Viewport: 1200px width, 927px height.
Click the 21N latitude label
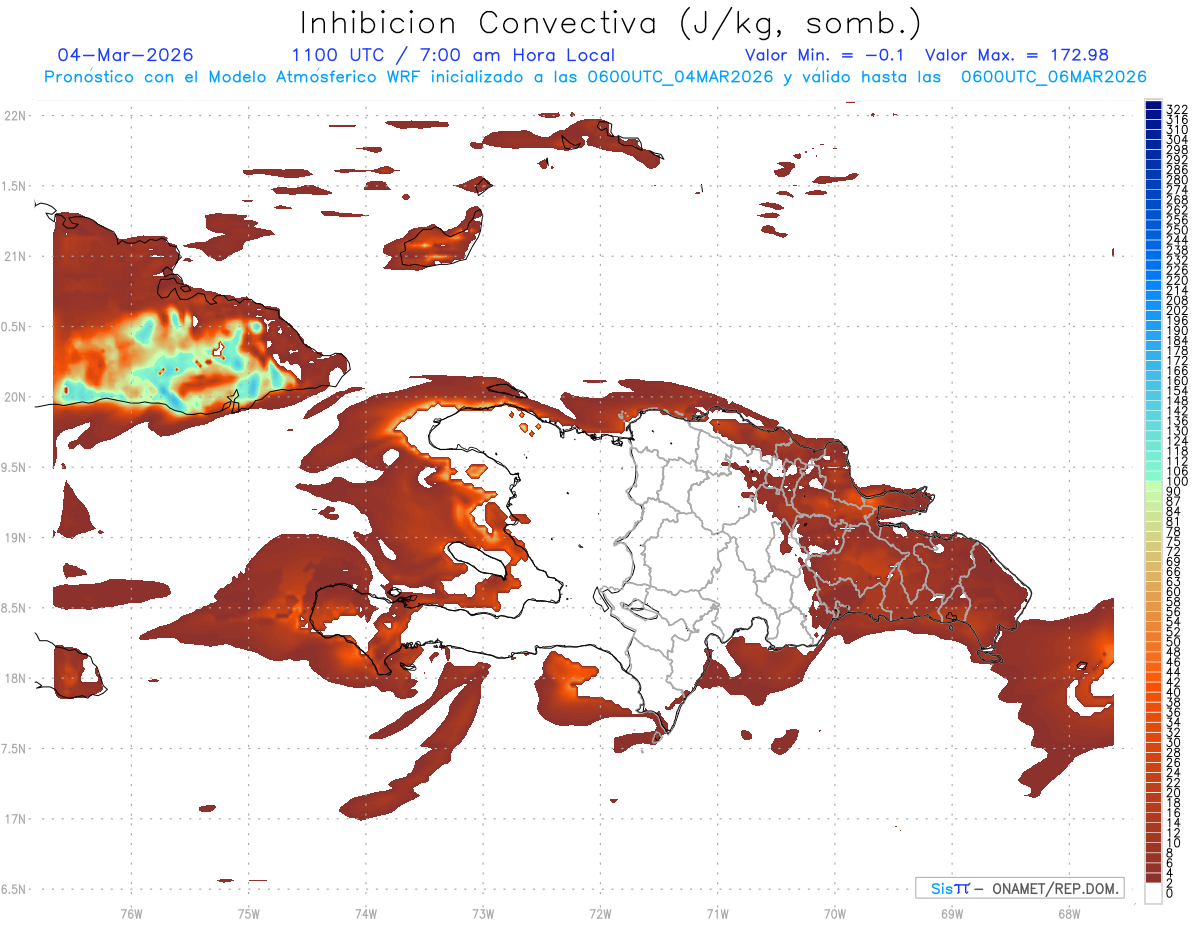pyautogui.click(x=16, y=257)
